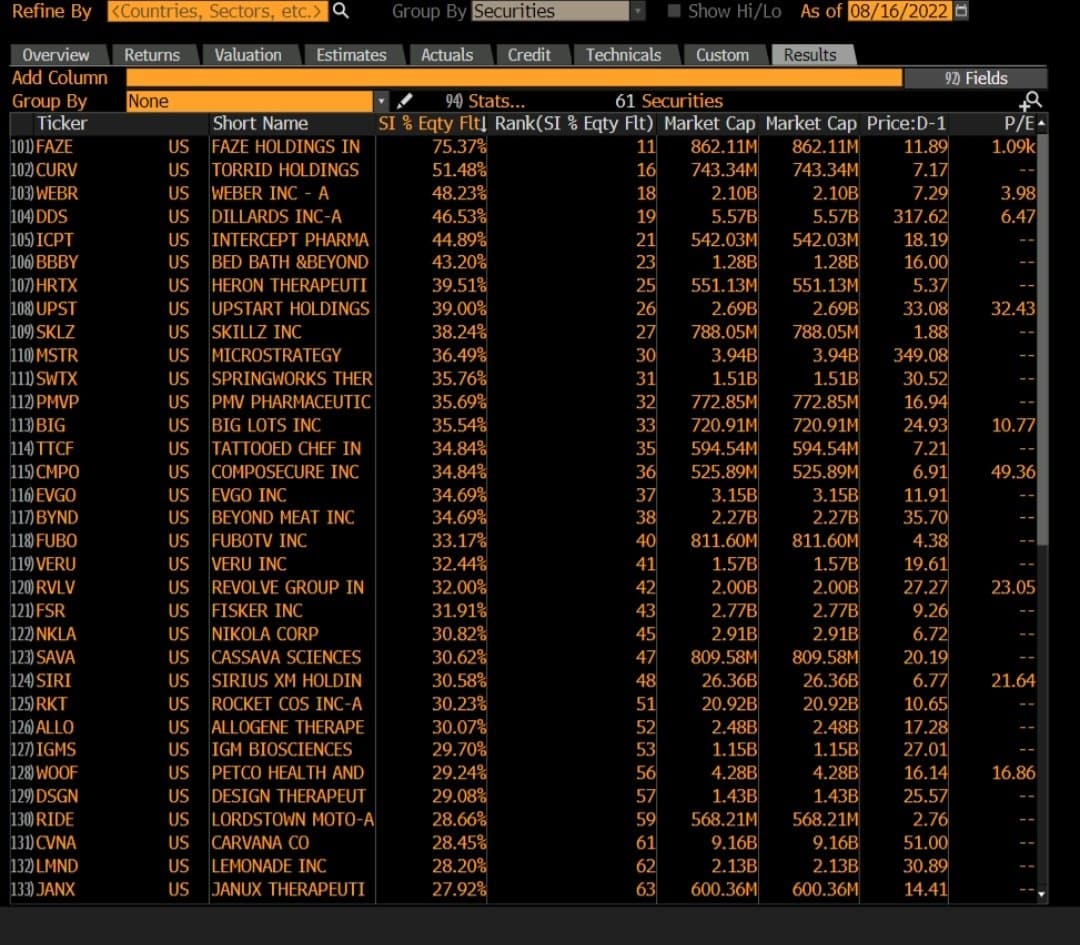This screenshot has height=945, width=1080.
Task: Select the 110) MSTR ticker
Action: coord(57,355)
